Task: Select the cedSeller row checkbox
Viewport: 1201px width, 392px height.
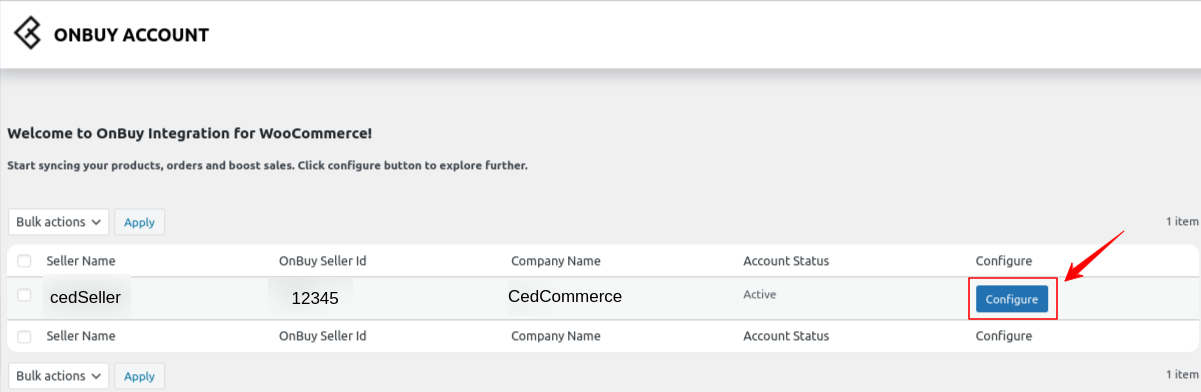Action: (24, 295)
